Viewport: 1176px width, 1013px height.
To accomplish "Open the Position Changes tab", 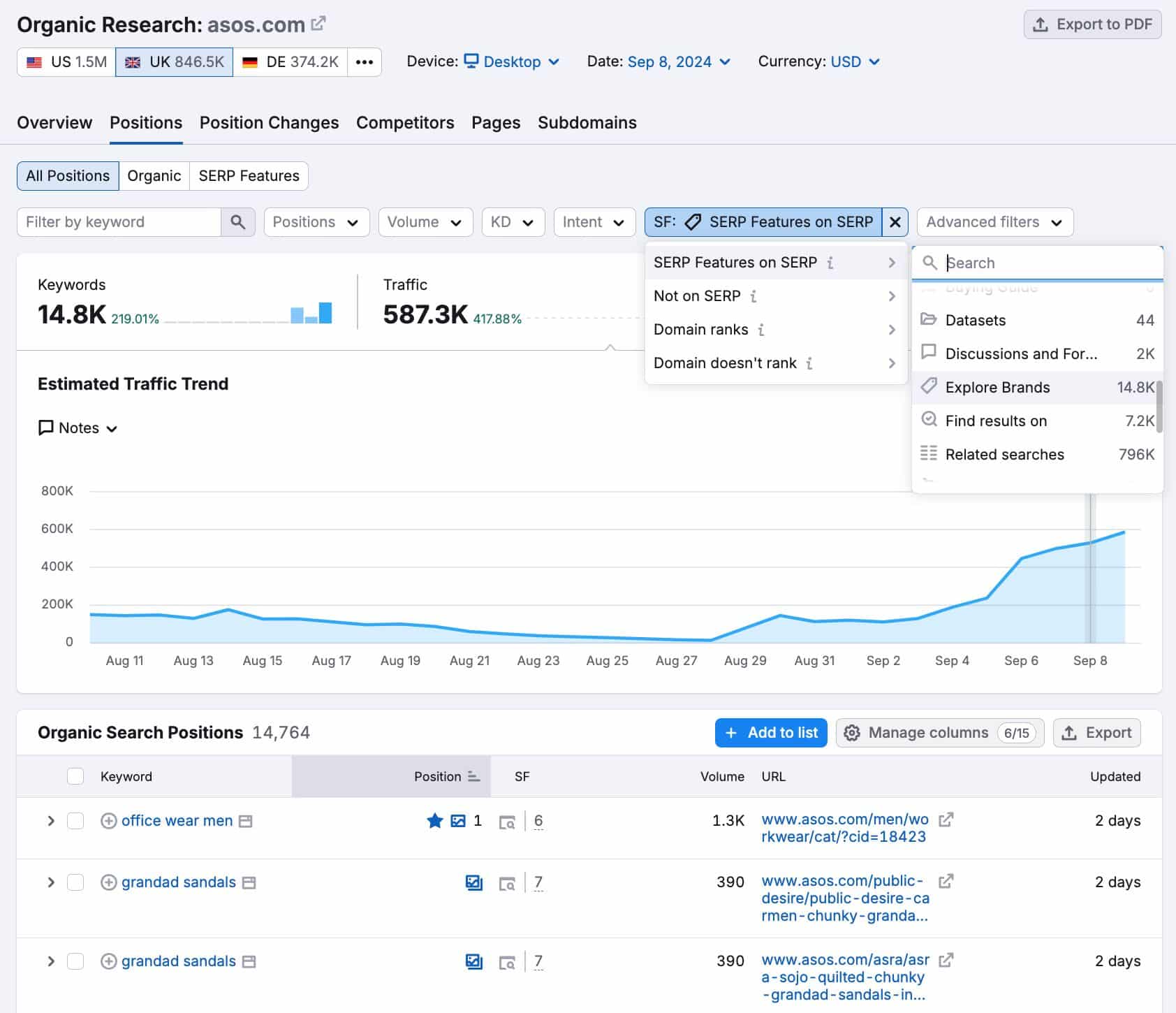I will (269, 123).
